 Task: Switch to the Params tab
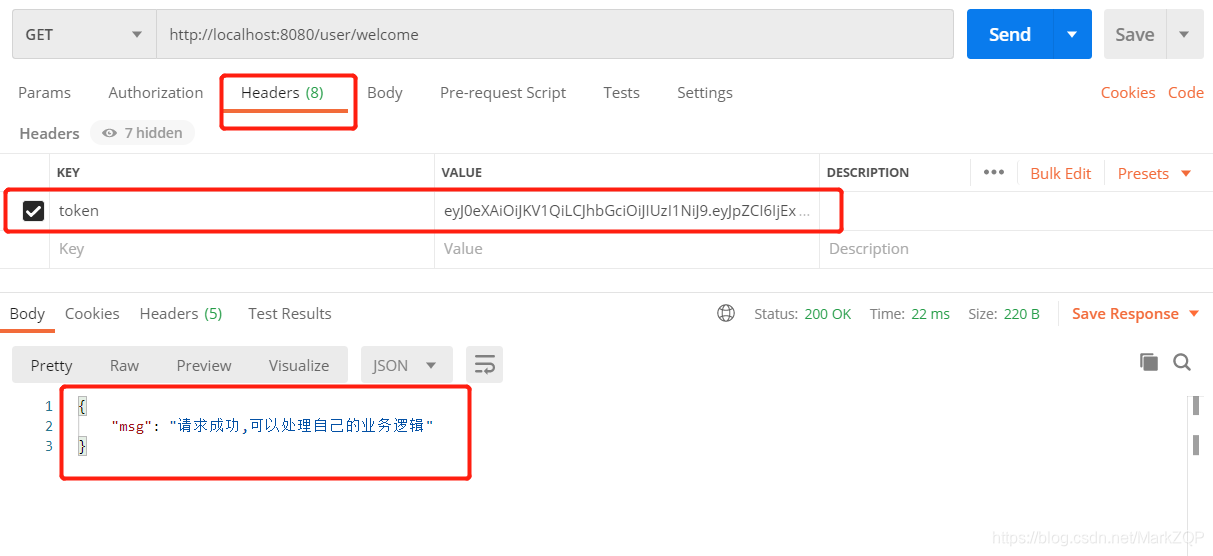[x=45, y=92]
